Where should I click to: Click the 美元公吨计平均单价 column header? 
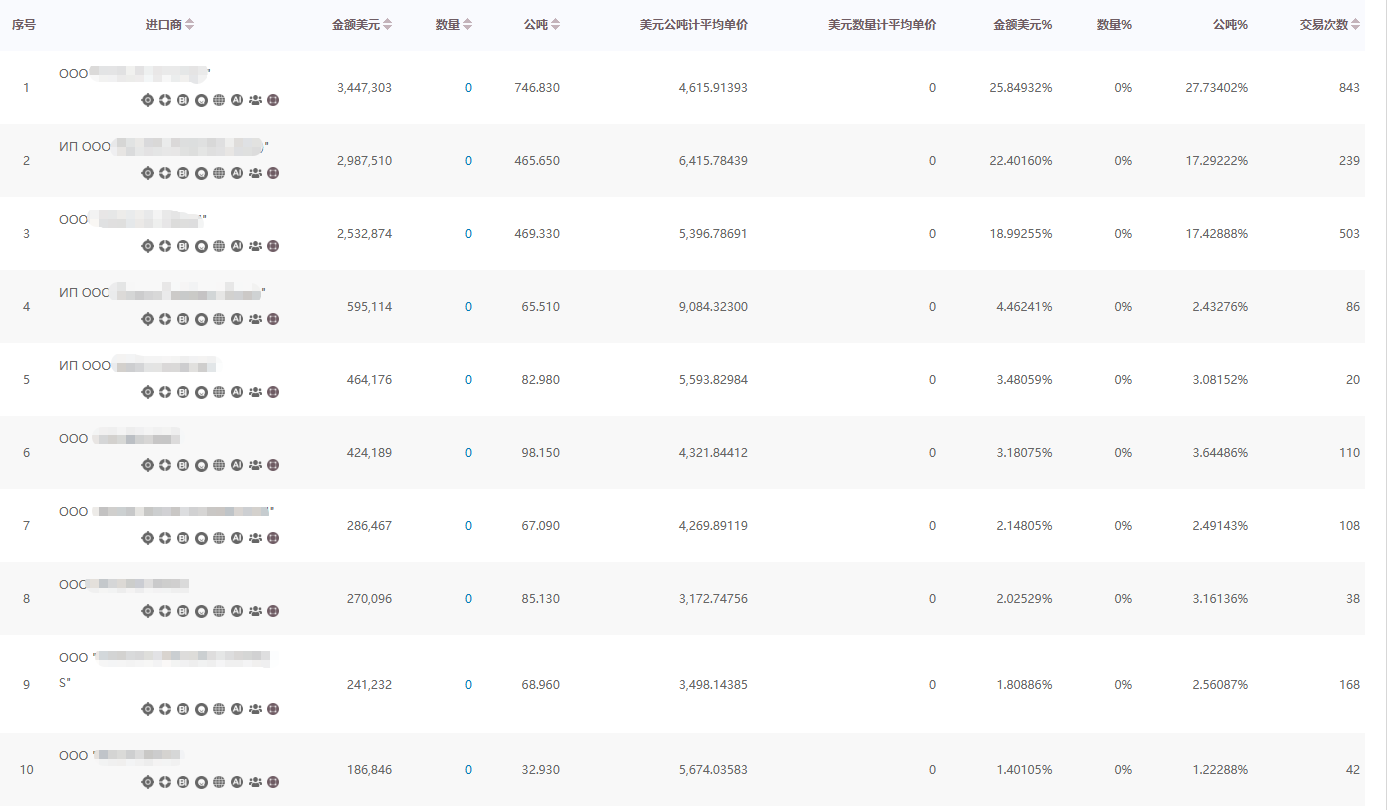coord(693,25)
